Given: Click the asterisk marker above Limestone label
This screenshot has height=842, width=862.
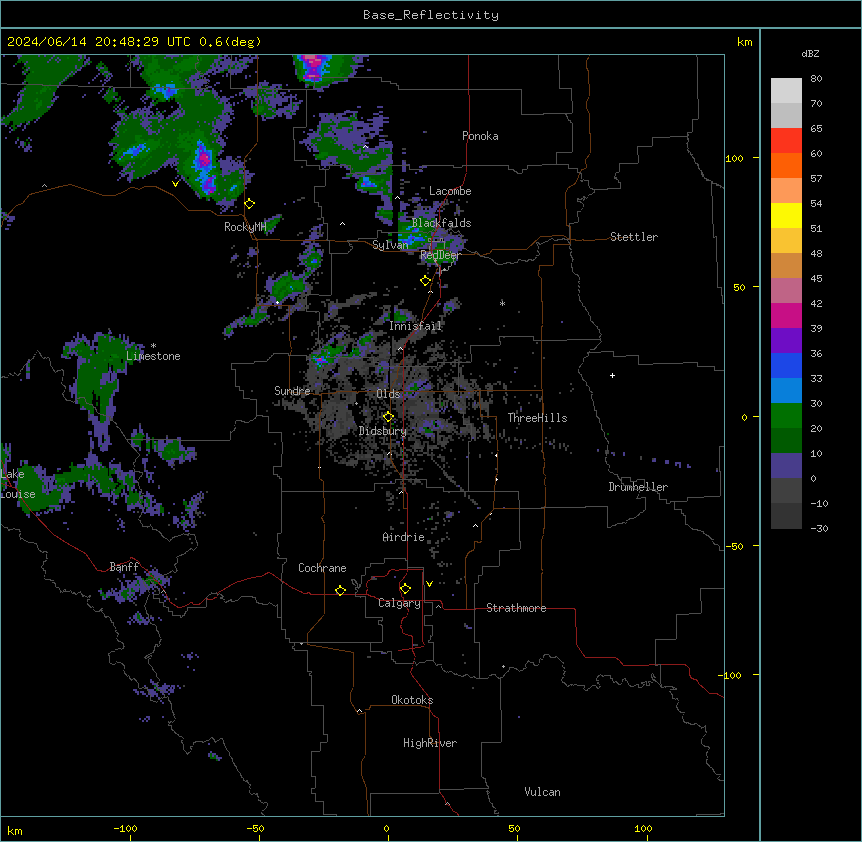Looking at the screenshot, I should point(153,346).
